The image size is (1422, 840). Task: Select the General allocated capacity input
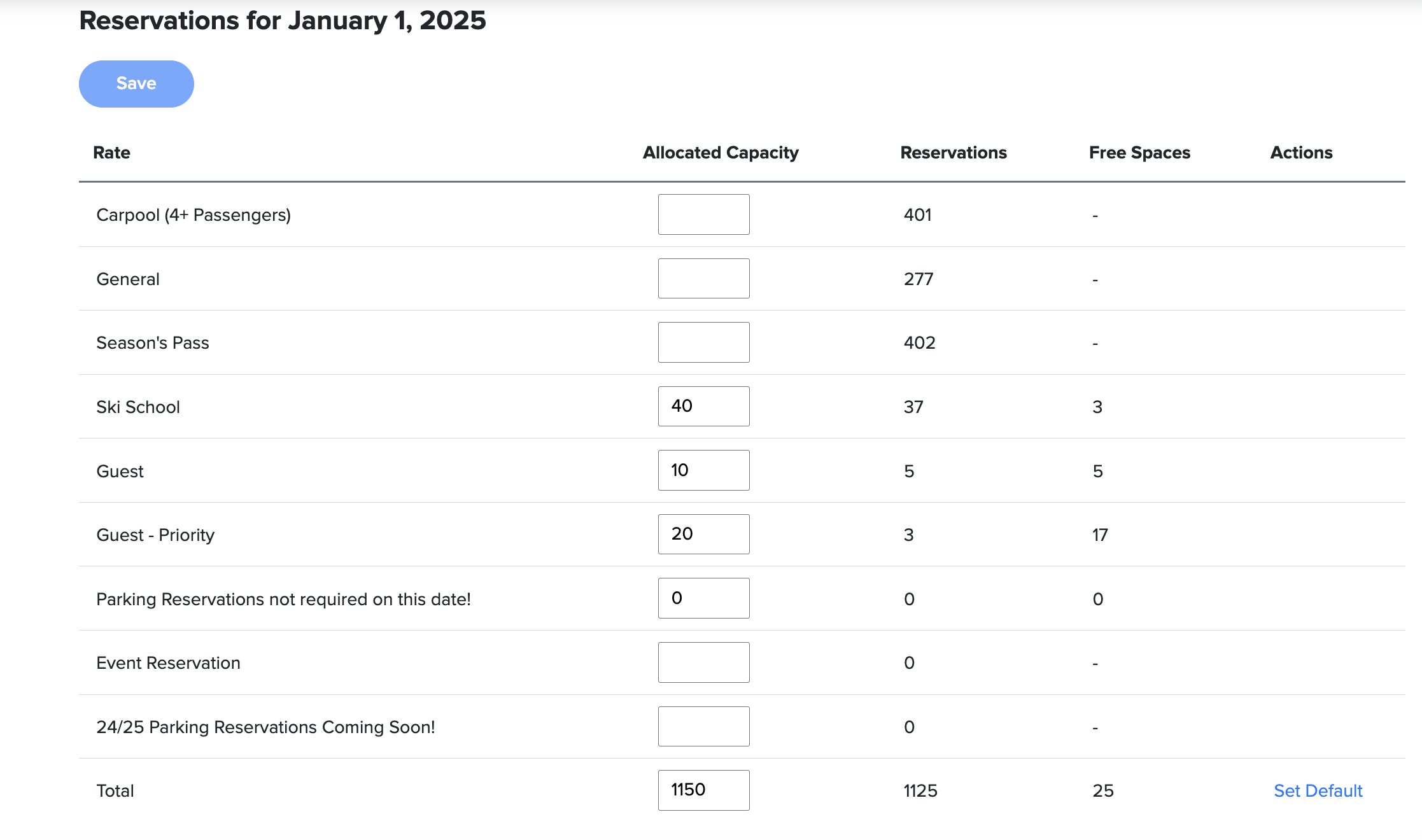point(703,278)
